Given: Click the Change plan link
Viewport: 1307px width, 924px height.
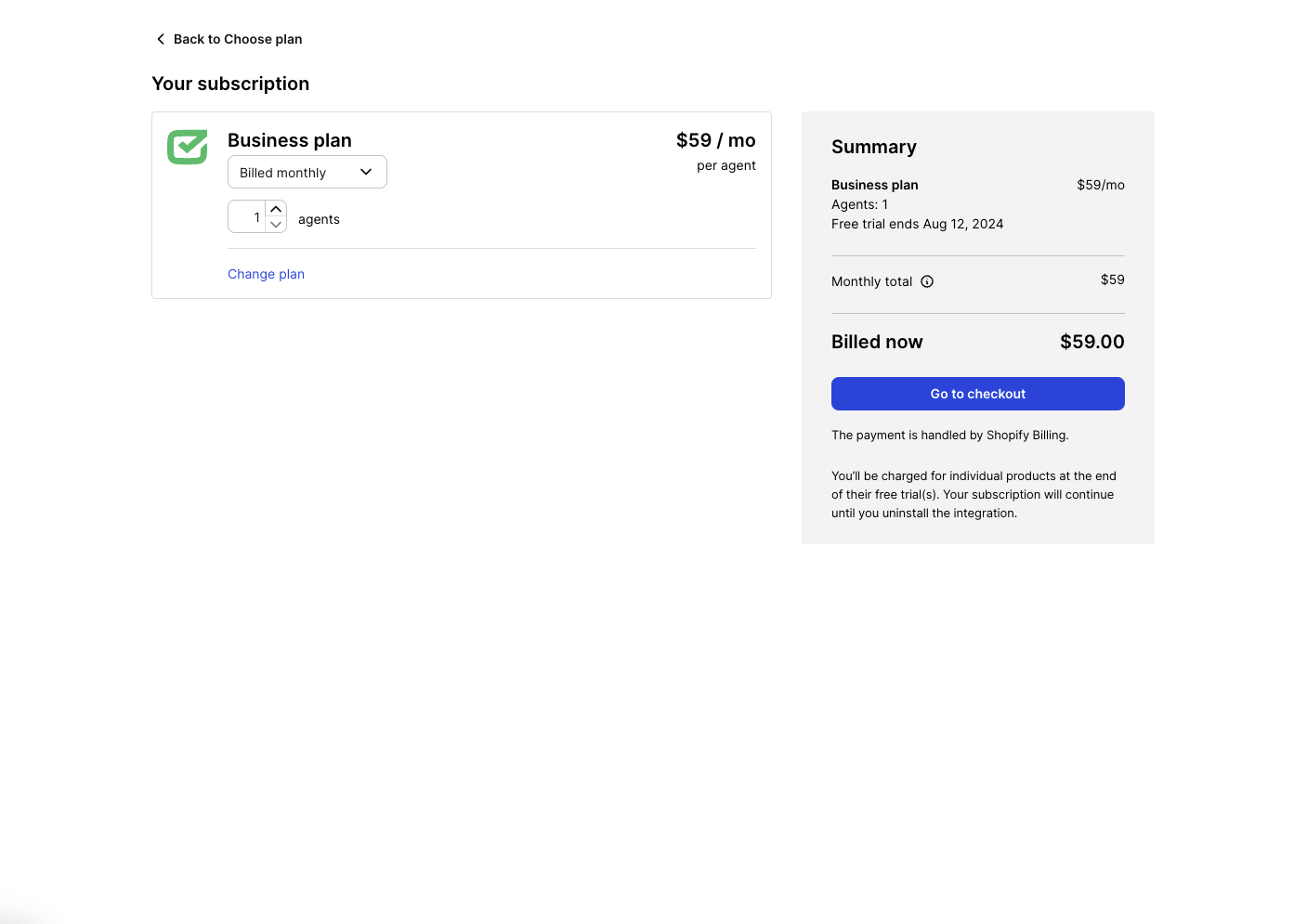Looking at the screenshot, I should (x=267, y=274).
